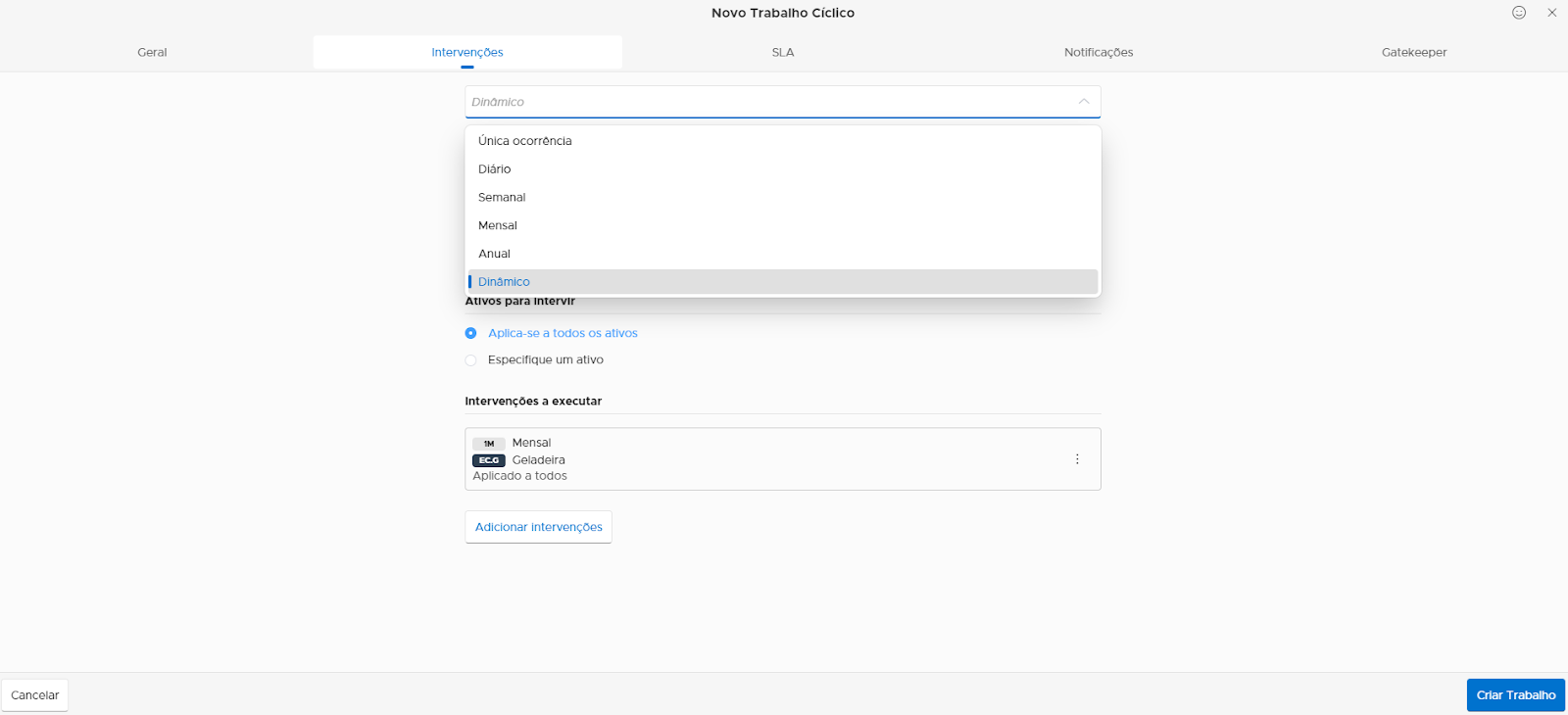Viewport: 1568px width, 715px height.
Task: Close the Novo Trabalho Cíclico dialog
Action: (1552, 13)
